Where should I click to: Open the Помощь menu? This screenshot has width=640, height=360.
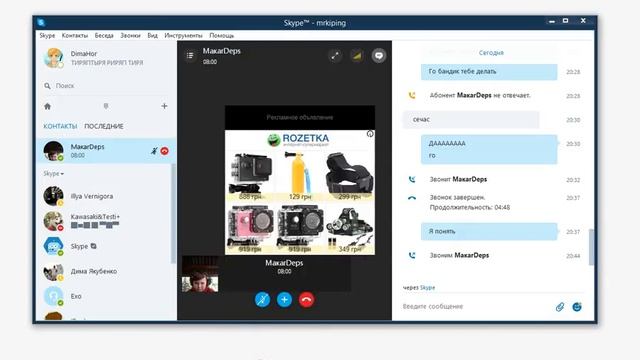click(x=222, y=36)
